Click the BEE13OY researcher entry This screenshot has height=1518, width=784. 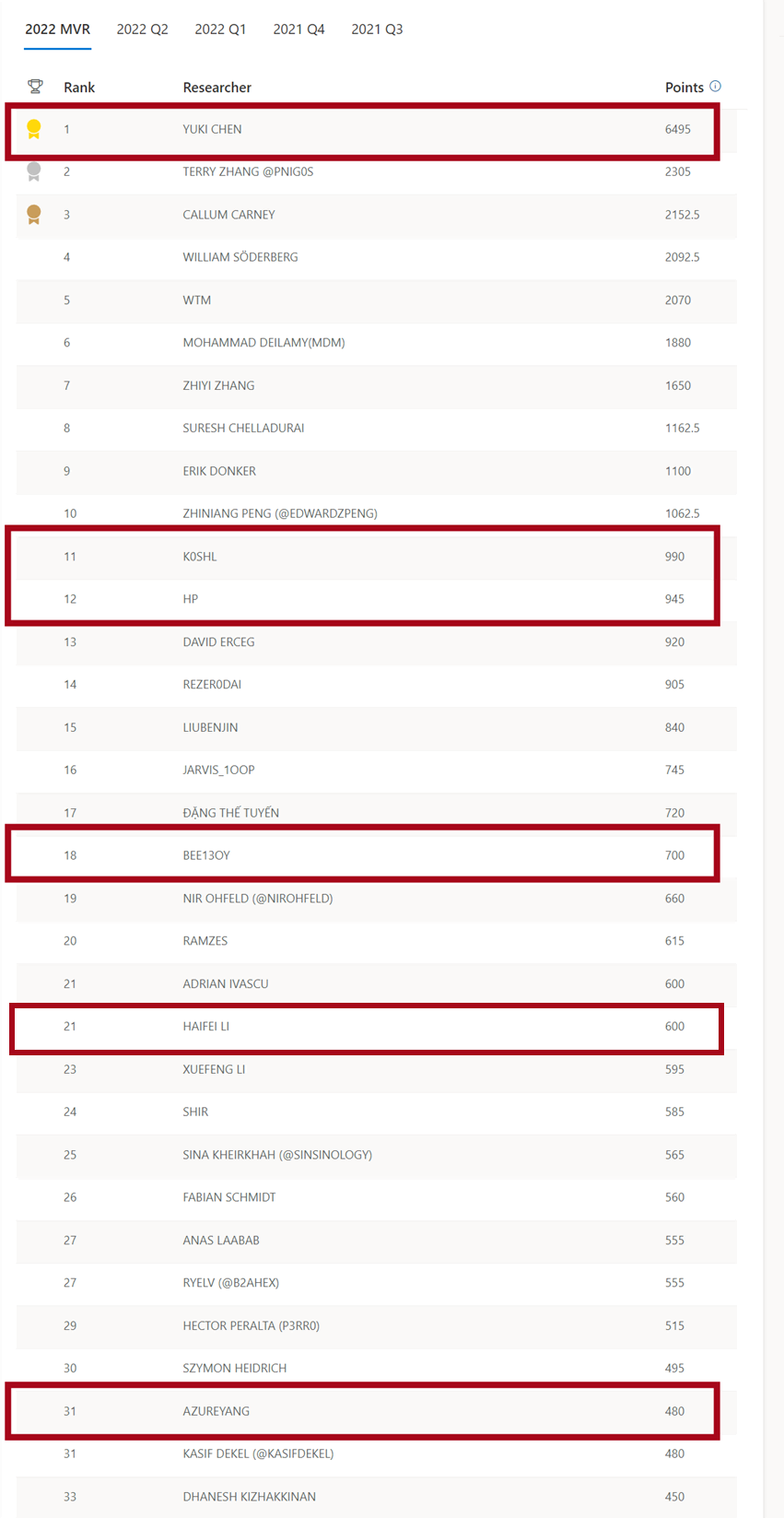206,855
